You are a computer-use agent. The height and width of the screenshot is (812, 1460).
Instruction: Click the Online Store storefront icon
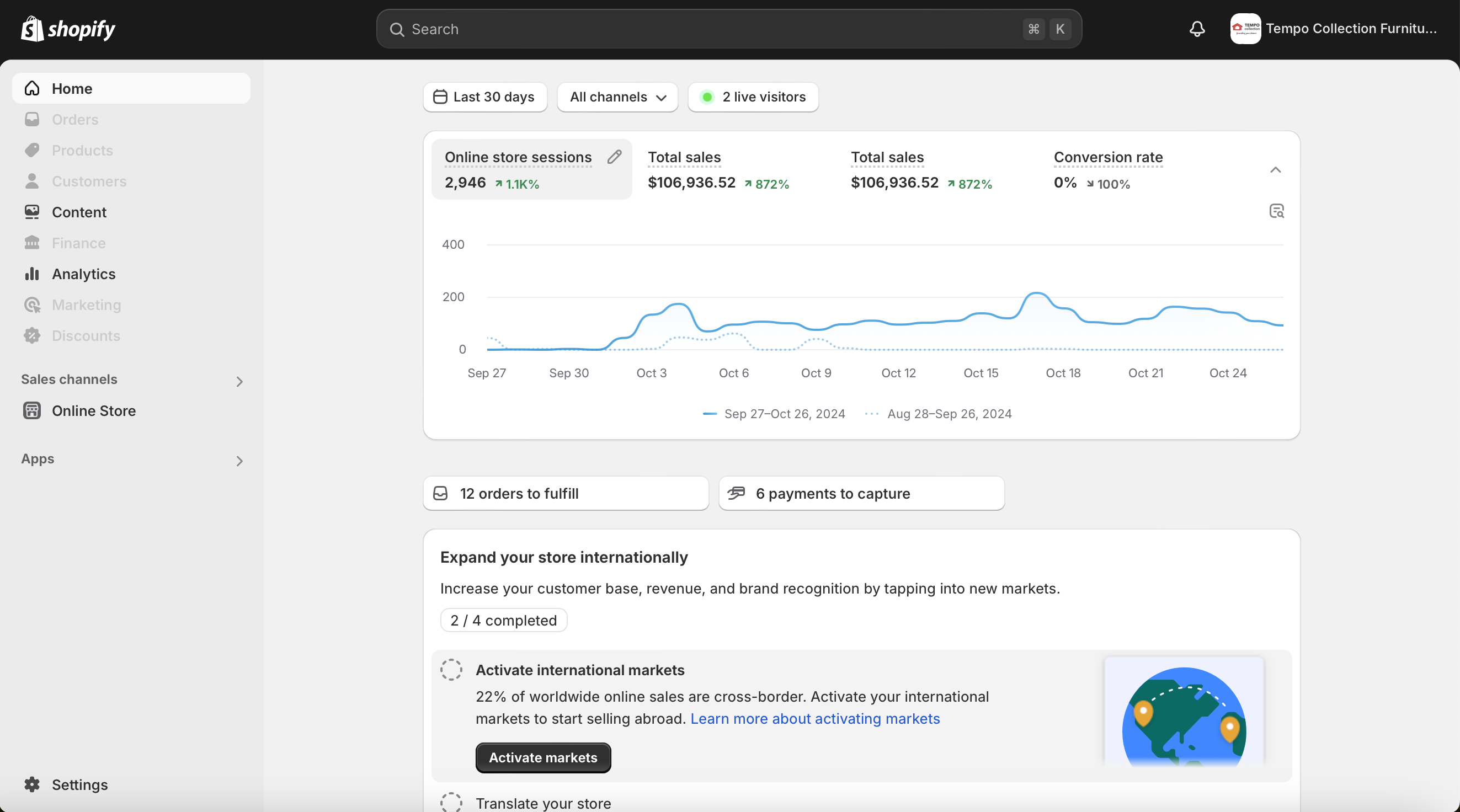click(x=33, y=410)
